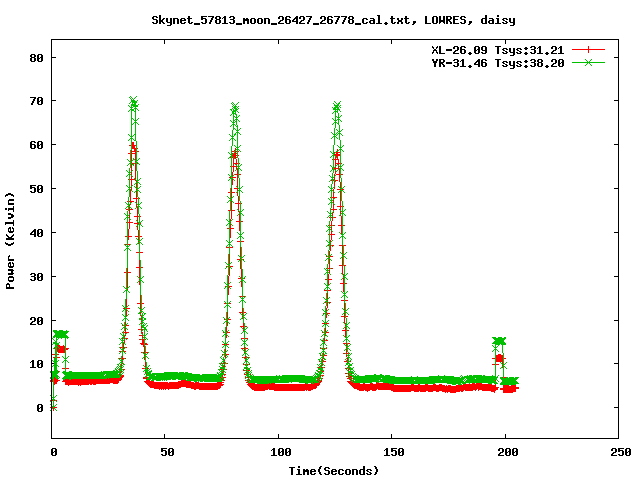Screen dimensions: 640x480
Task: Click the x-axis tick label 200
Action: [x=508, y=452]
